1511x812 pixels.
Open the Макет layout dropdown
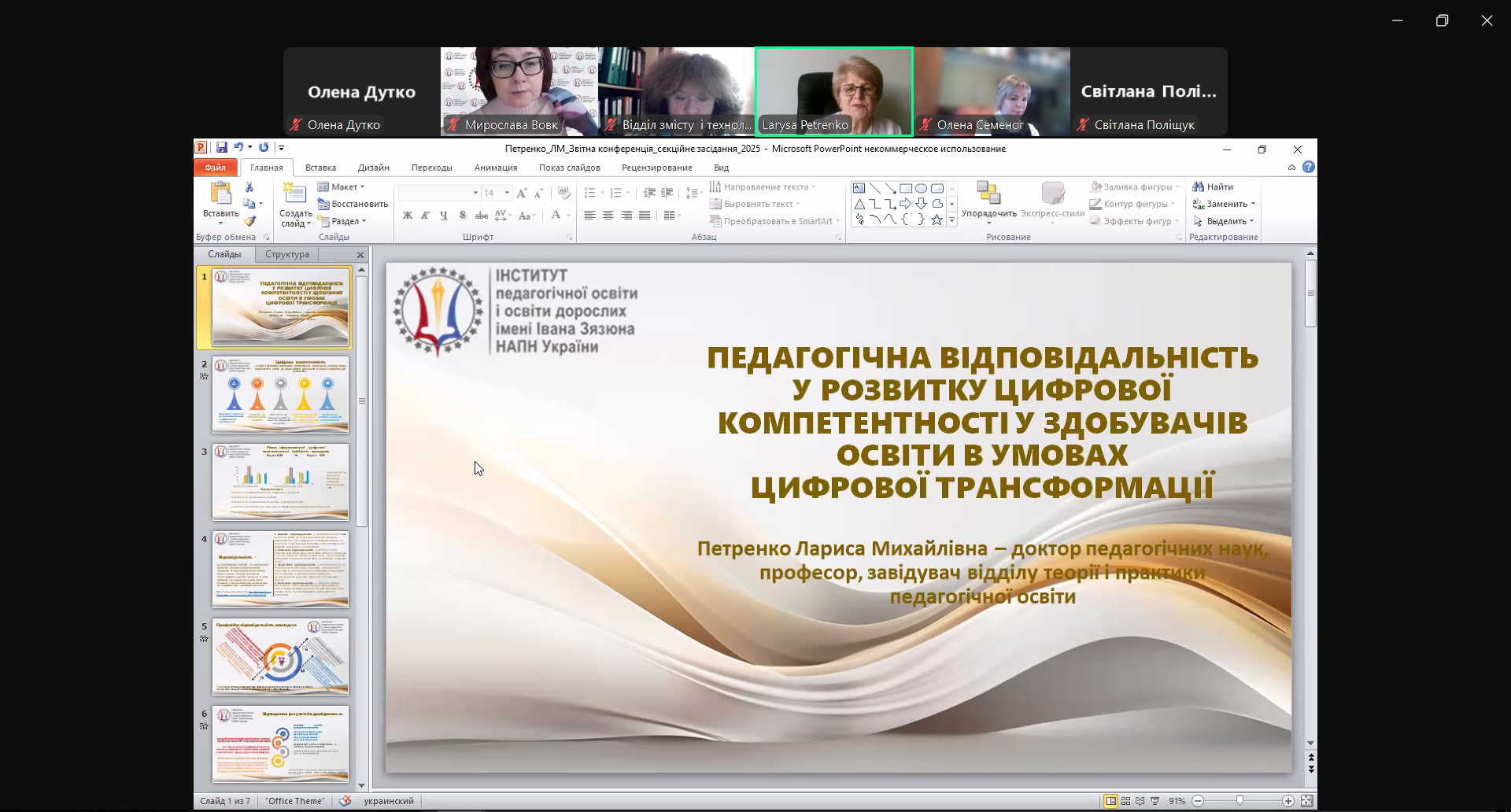(342, 187)
